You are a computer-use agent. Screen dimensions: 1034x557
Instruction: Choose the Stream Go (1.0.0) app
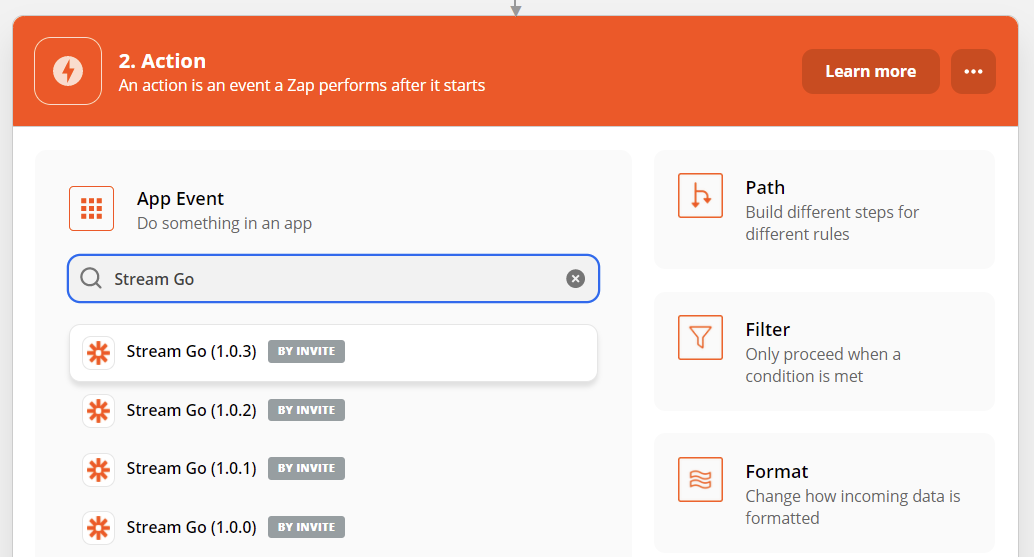pyautogui.click(x=333, y=527)
